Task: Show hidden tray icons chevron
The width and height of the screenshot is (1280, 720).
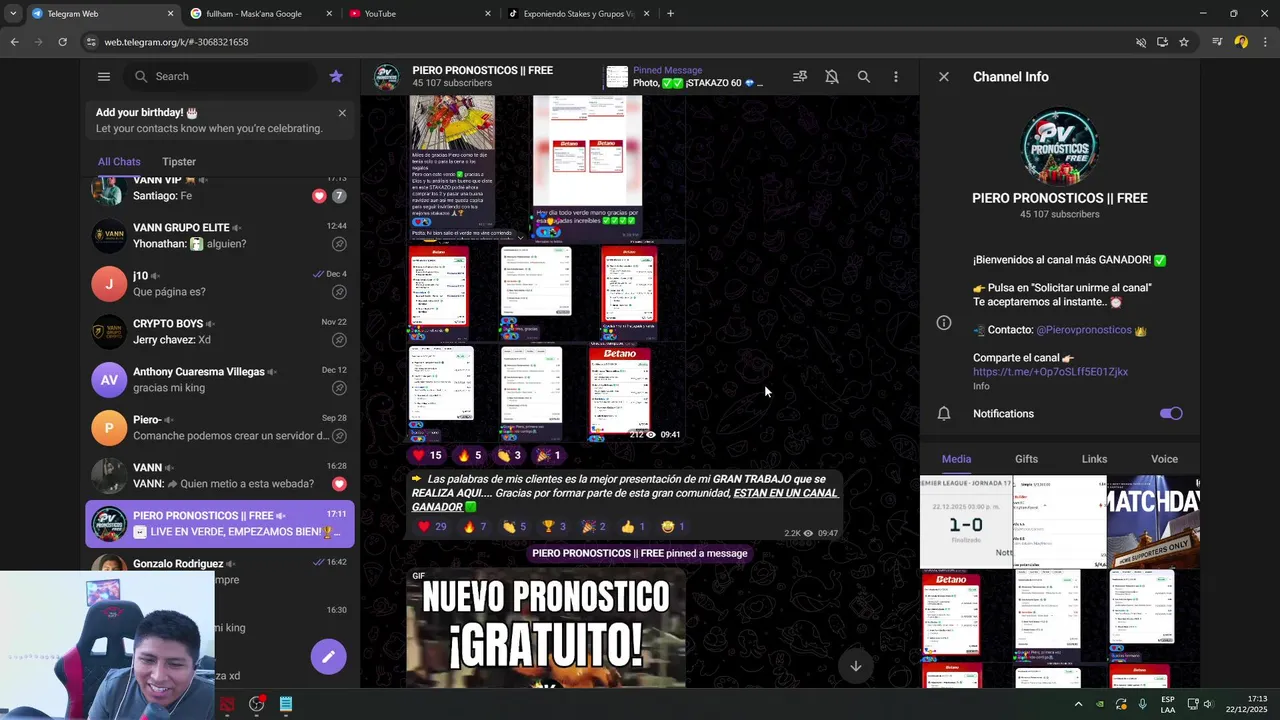Action: [1078, 704]
